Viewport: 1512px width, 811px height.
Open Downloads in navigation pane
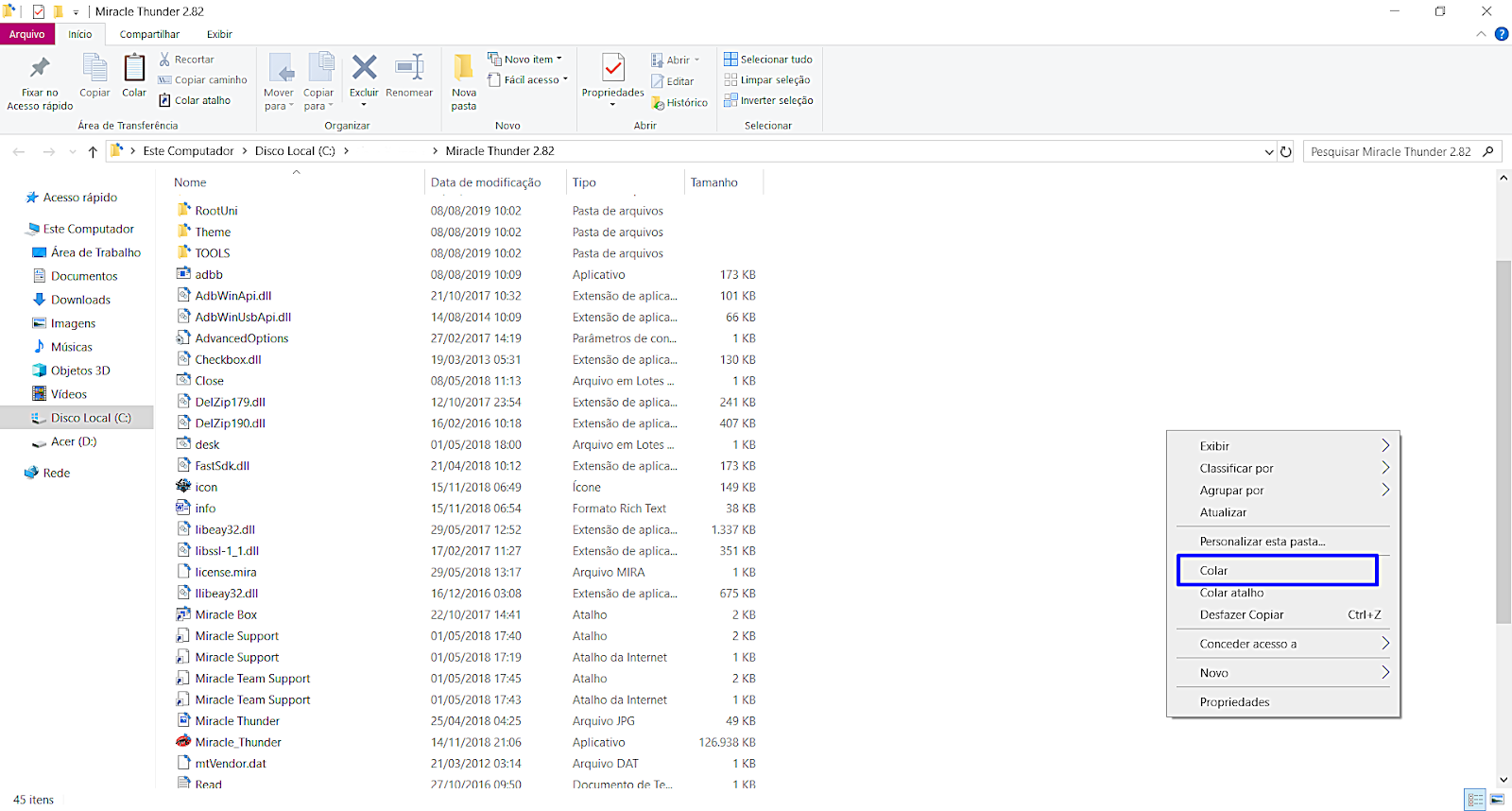[x=80, y=300]
